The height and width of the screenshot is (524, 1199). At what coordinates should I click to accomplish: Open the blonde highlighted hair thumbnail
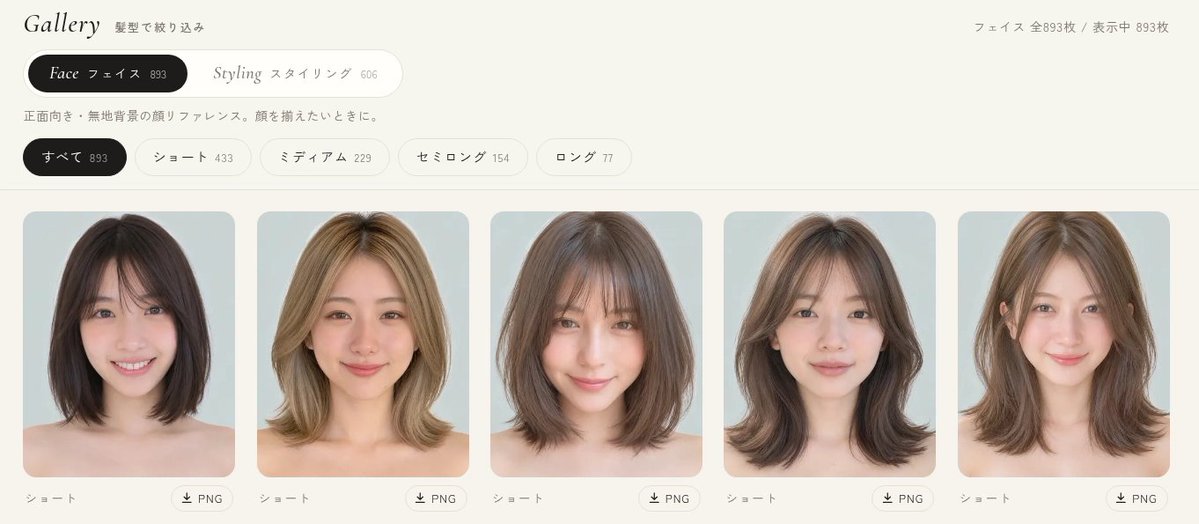click(363, 344)
